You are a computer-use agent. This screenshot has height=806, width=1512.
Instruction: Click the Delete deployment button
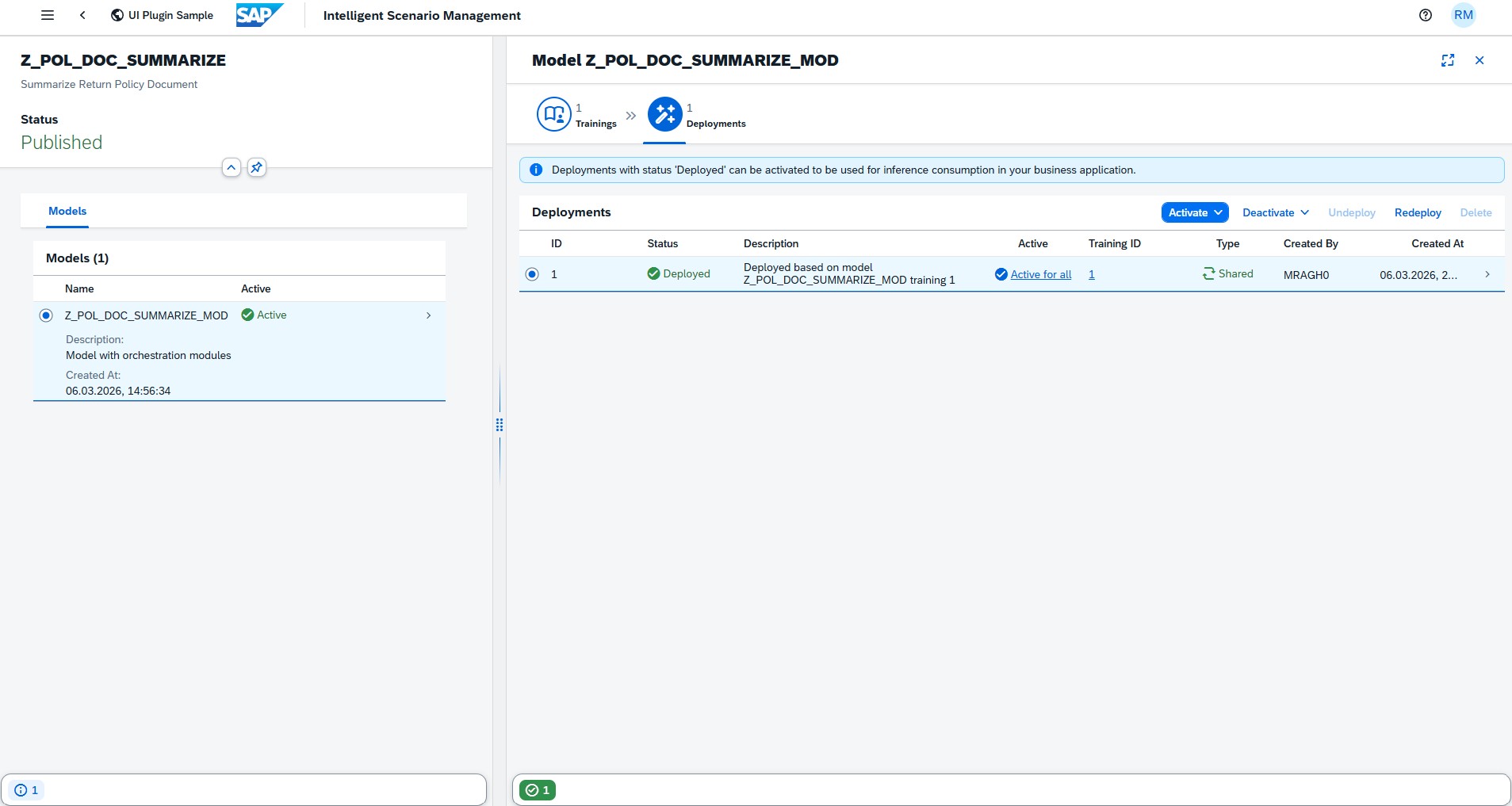1476,212
